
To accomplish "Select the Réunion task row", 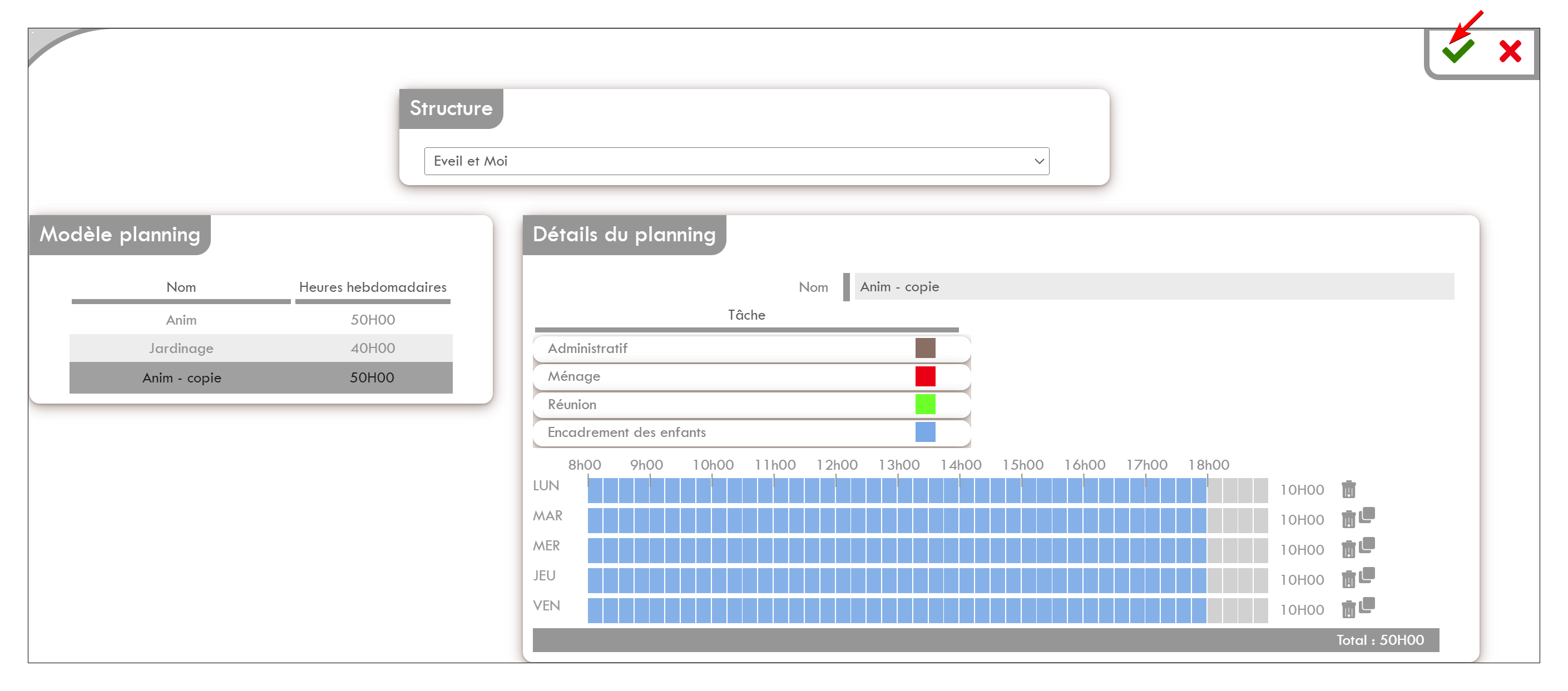I will pyautogui.click(x=752, y=405).
